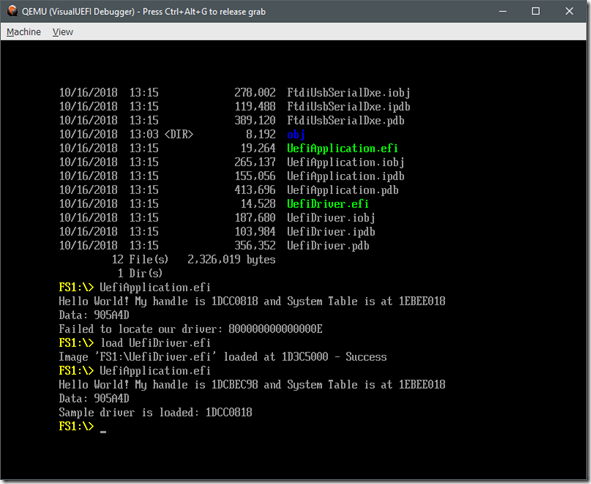Image resolution: width=591 pixels, height=484 pixels.
Task: Select UefiDriver.pdb file name
Action: (328, 246)
